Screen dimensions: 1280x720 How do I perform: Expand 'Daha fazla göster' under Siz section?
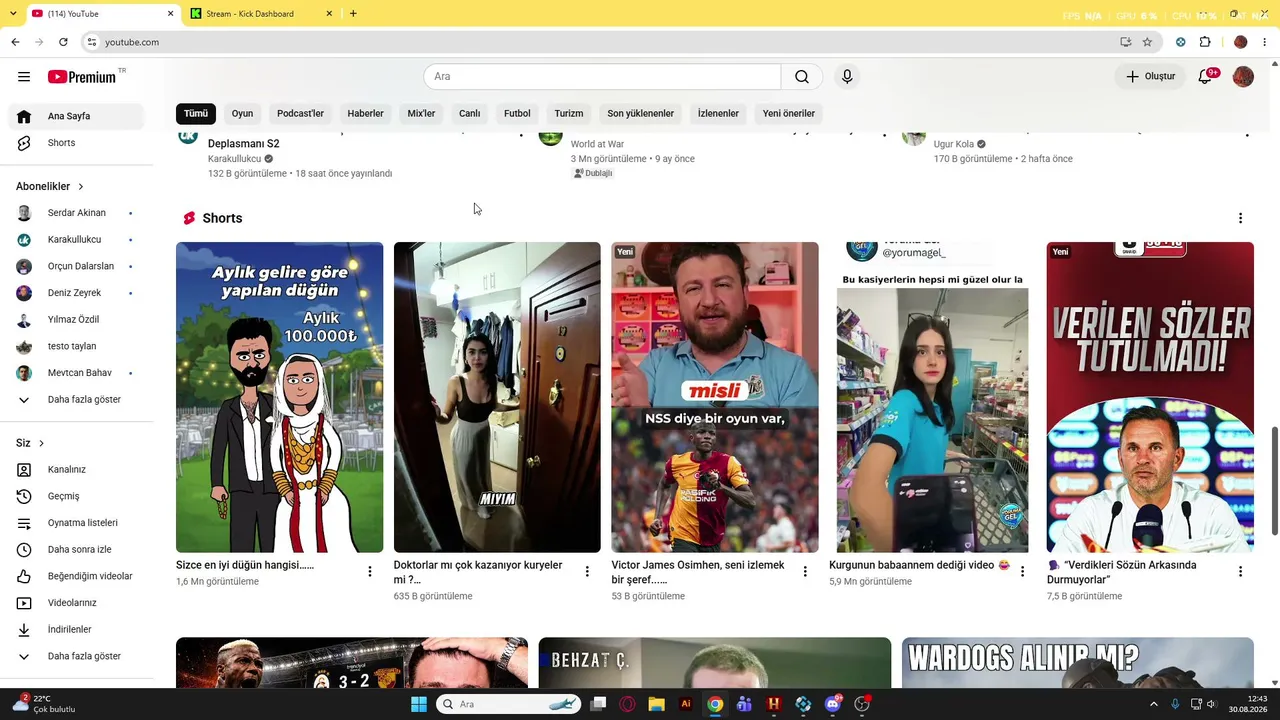click(x=78, y=657)
